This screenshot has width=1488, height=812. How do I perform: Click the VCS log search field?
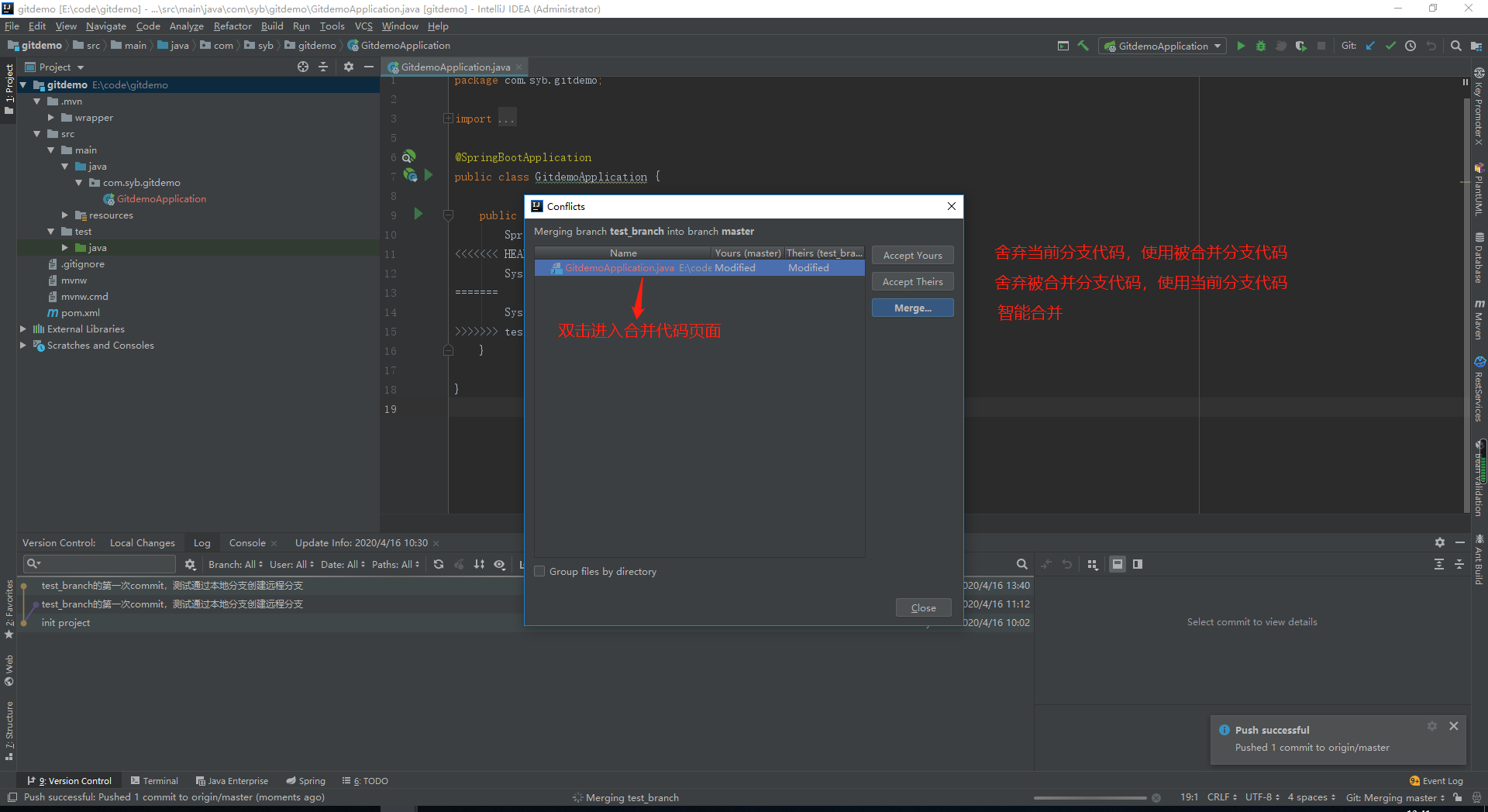pyautogui.click(x=101, y=564)
